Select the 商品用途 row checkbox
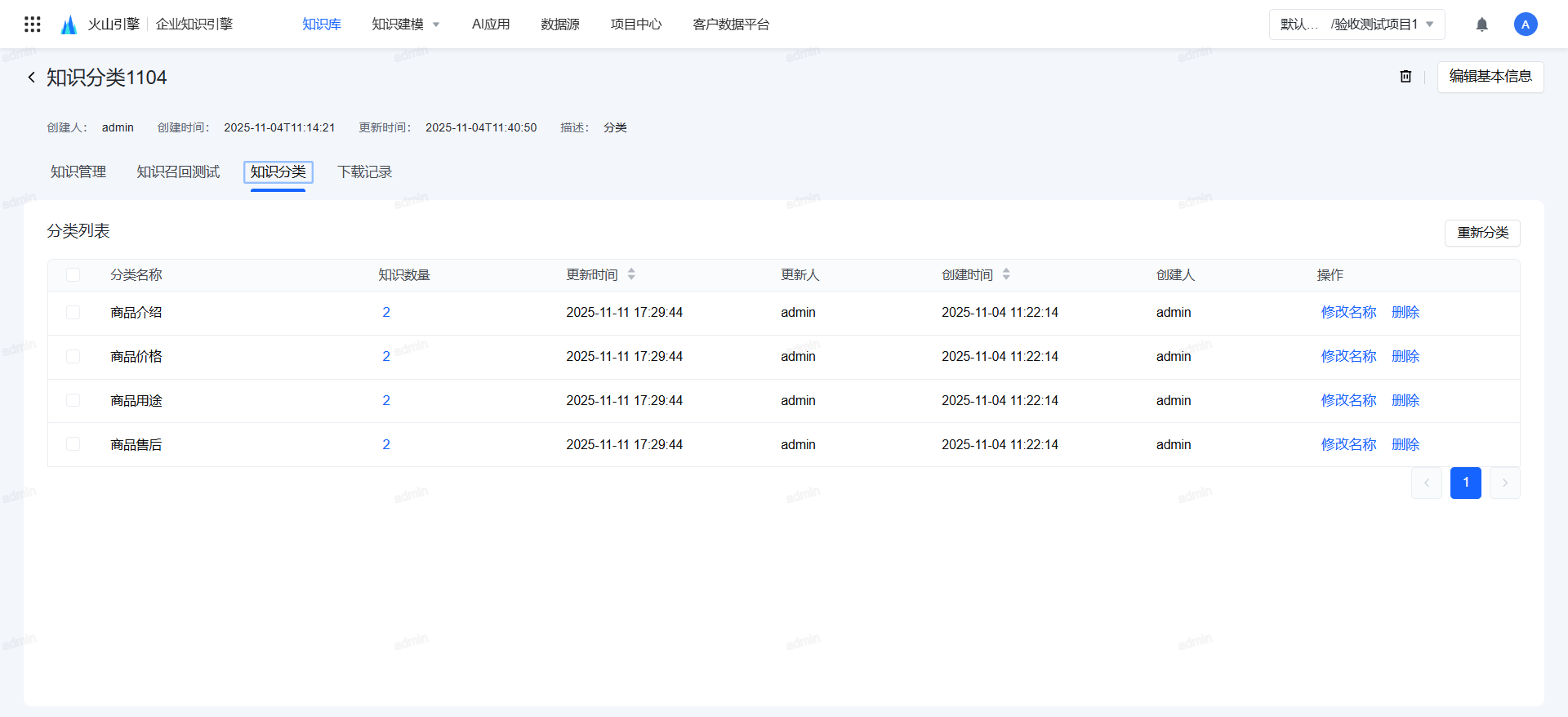Viewport: 1568px width, 717px height. [x=73, y=401]
